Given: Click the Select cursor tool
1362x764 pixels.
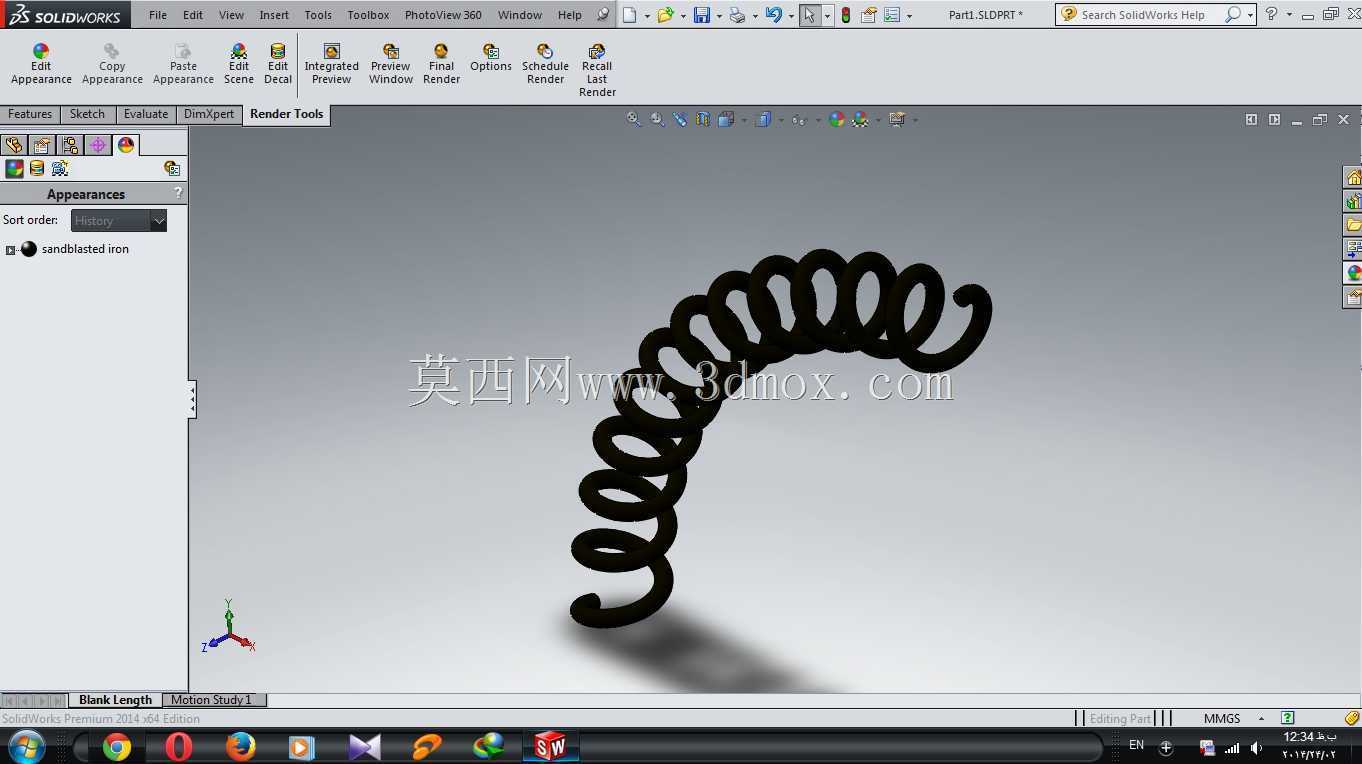Looking at the screenshot, I should point(809,15).
